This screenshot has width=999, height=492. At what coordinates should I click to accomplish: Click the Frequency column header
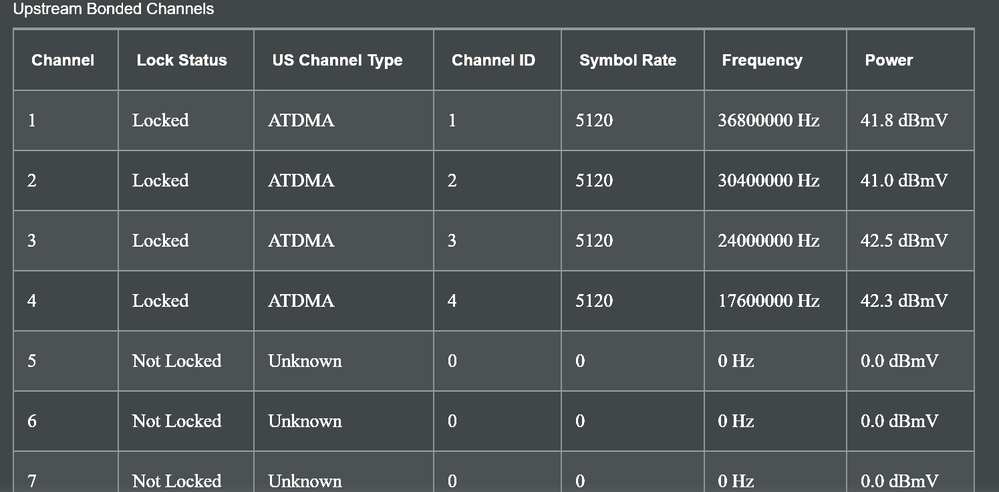coord(761,60)
